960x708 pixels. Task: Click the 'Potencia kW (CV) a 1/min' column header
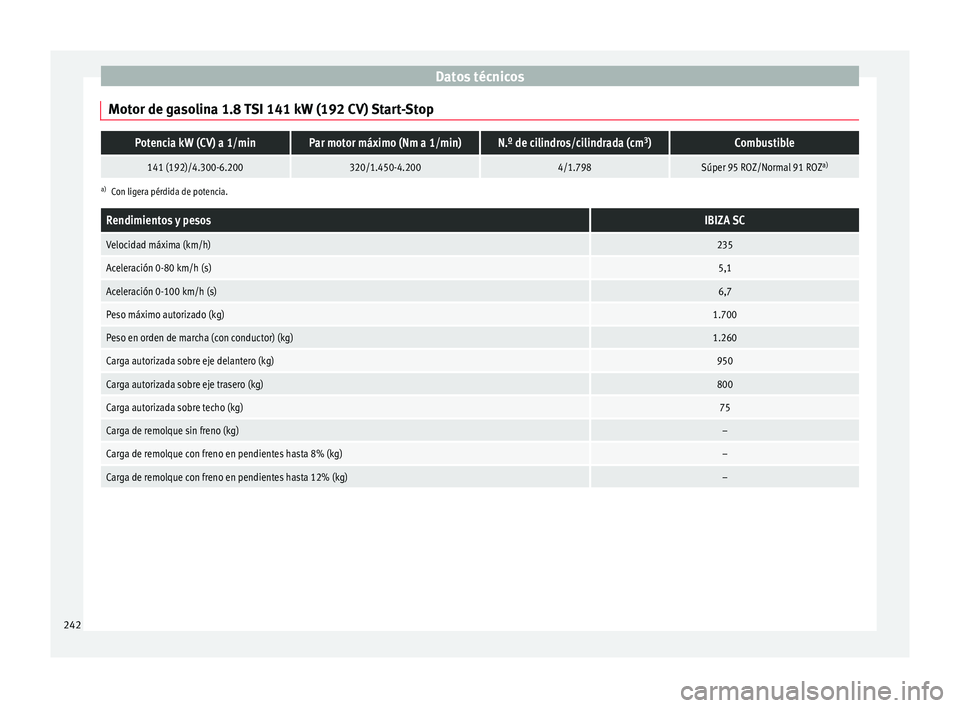point(195,143)
